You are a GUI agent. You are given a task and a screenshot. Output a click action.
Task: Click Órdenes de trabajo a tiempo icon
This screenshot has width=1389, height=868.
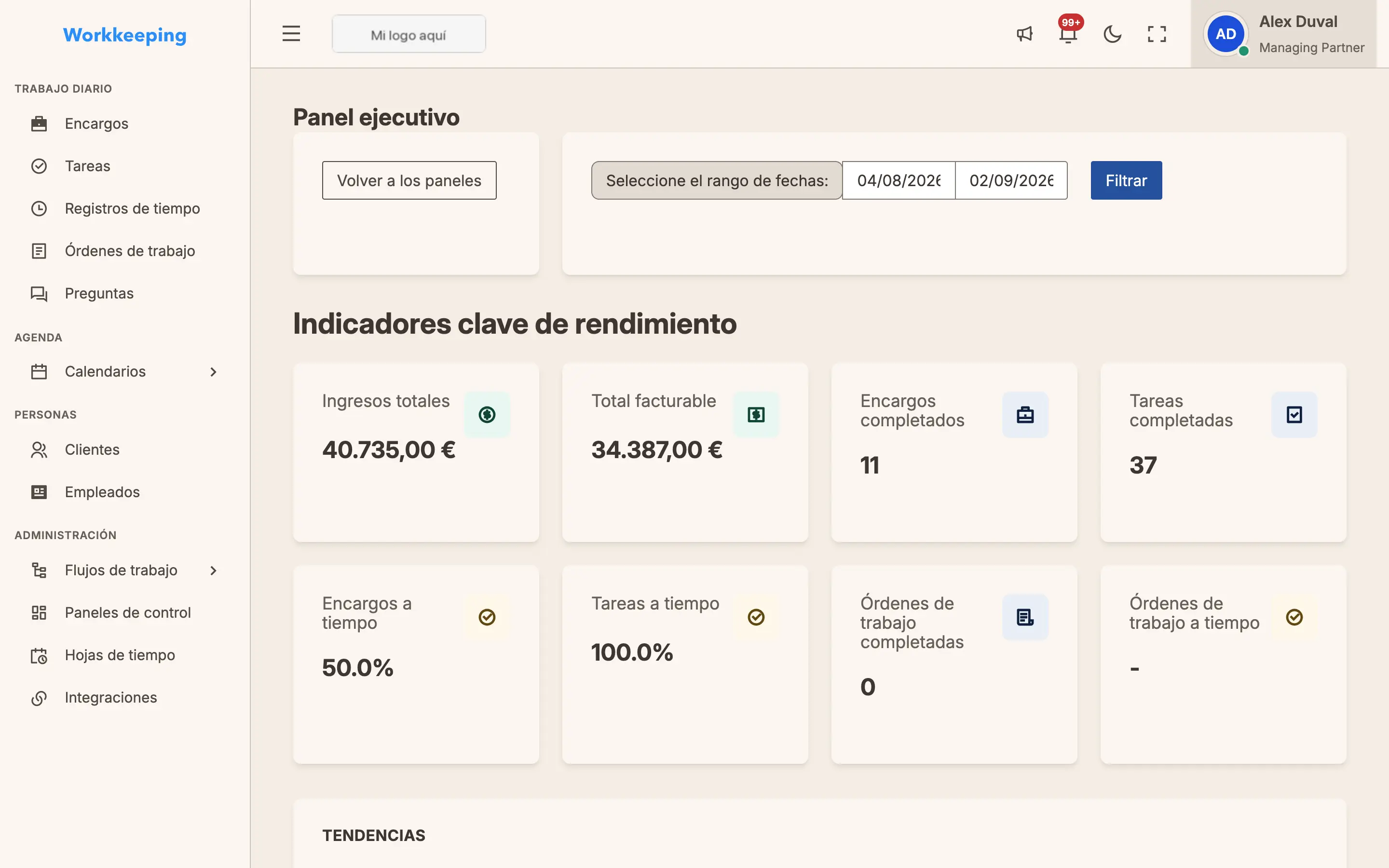pos(1294,617)
